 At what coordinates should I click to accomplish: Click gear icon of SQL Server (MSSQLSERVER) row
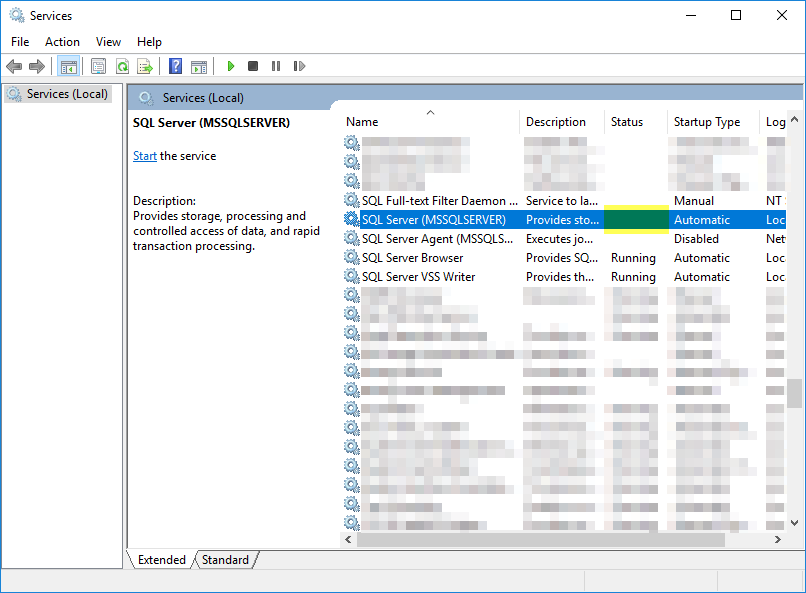tap(352, 219)
